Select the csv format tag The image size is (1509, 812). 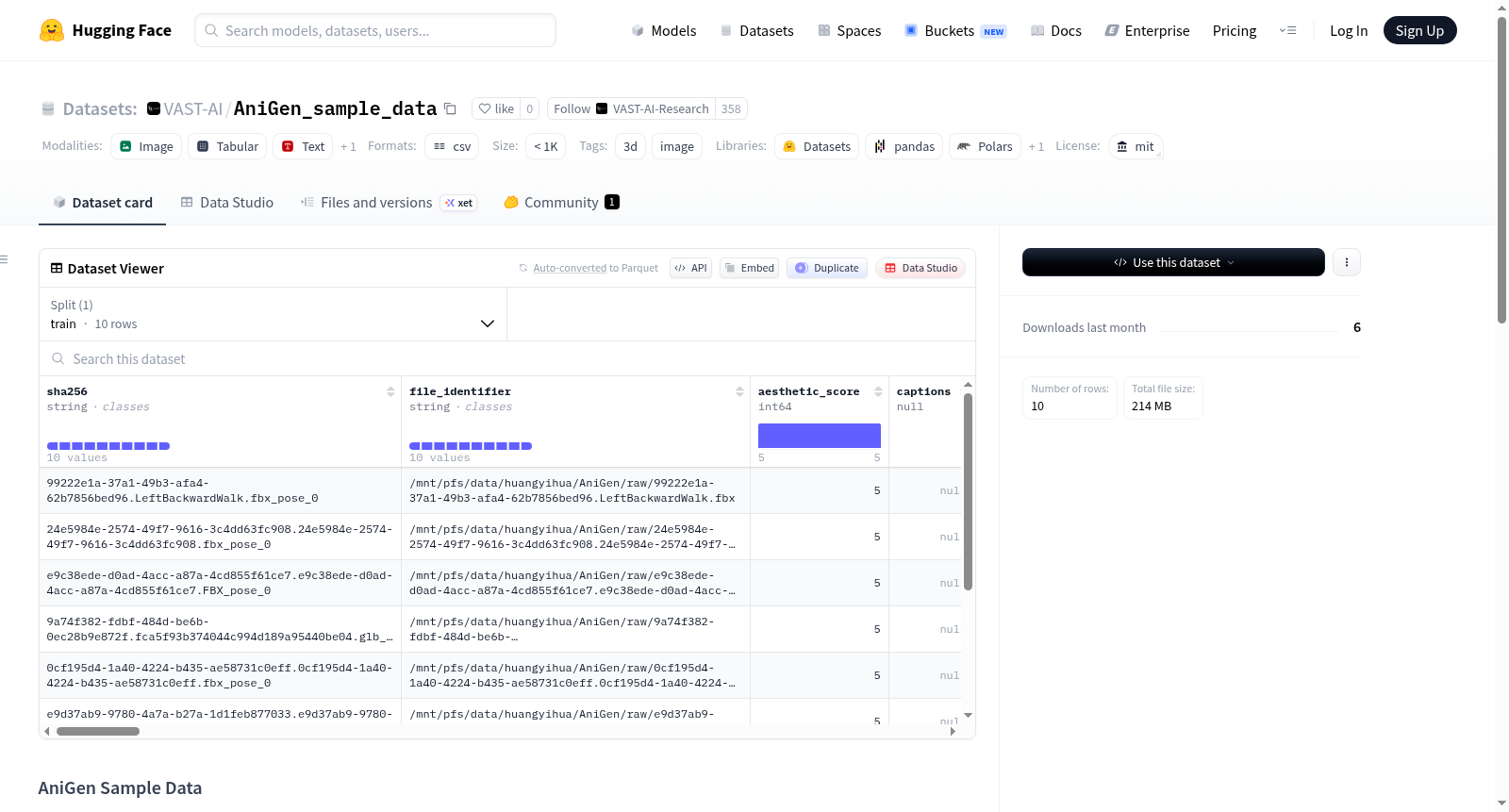click(x=452, y=147)
